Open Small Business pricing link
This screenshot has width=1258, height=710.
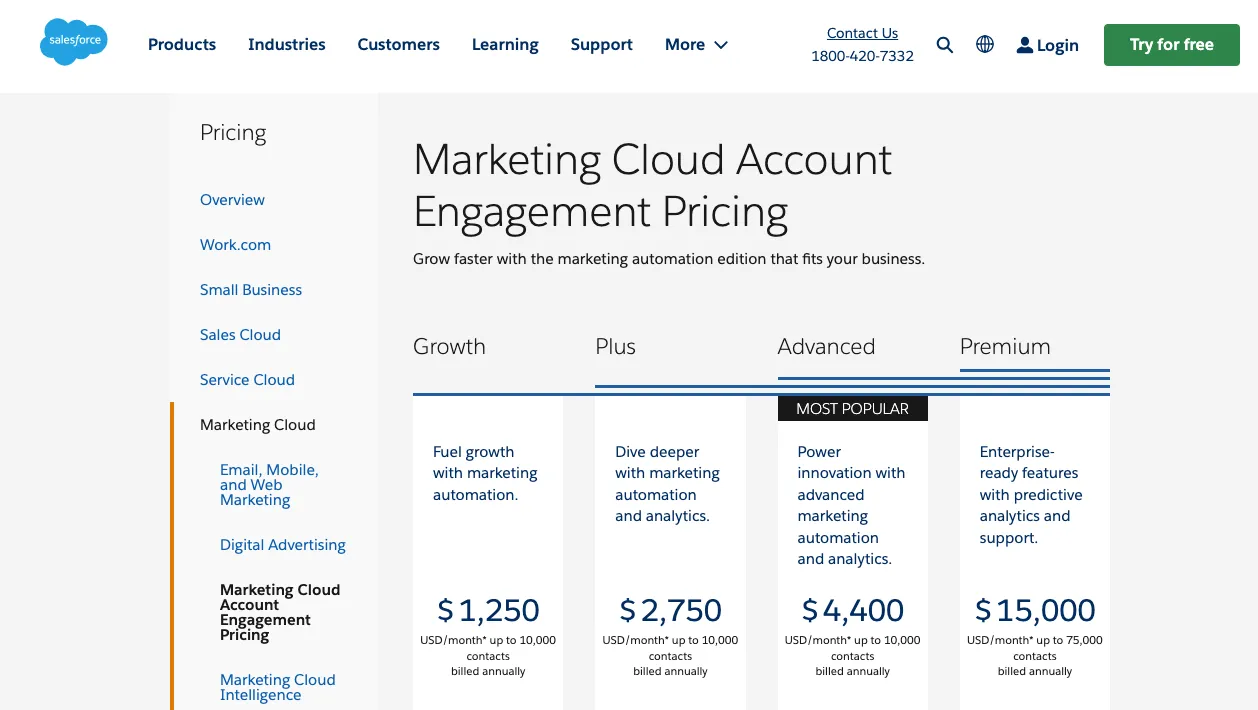click(x=251, y=290)
